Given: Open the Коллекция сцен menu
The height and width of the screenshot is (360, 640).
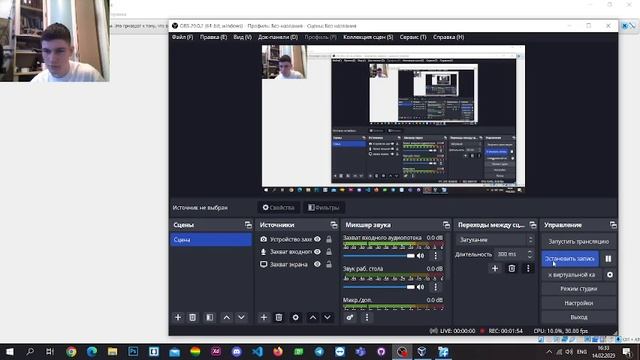Looking at the screenshot, I should 368,37.
